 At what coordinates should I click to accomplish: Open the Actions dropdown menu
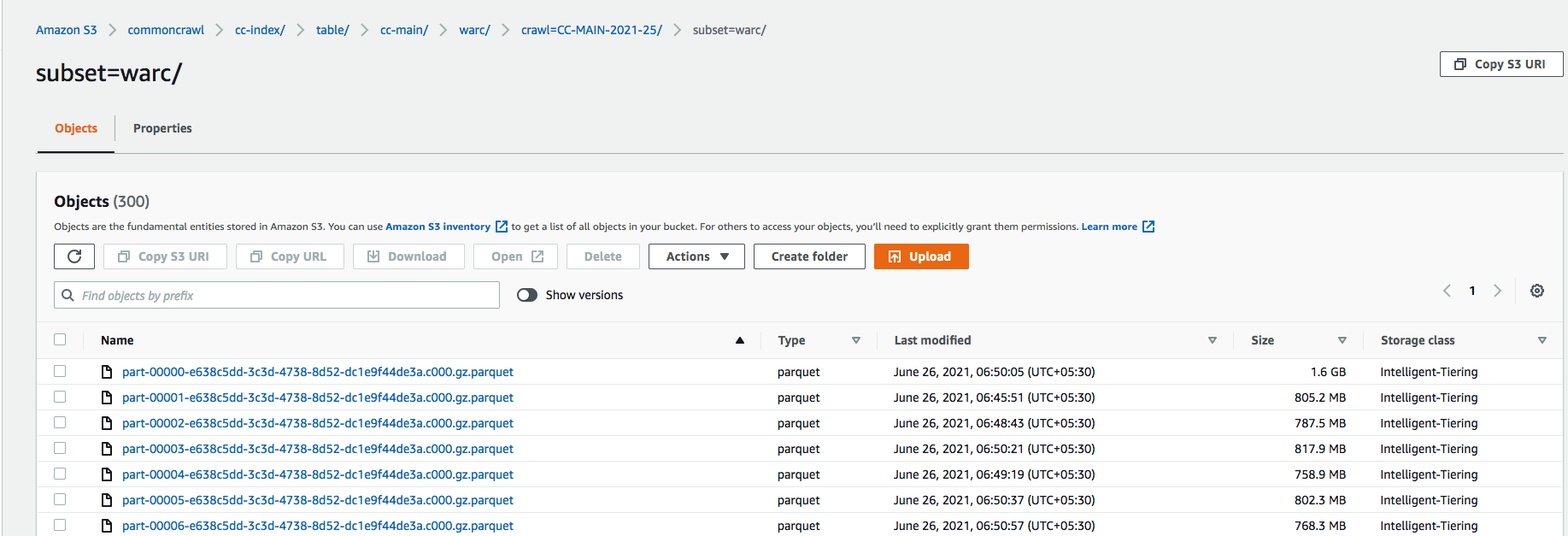[x=696, y=256]
